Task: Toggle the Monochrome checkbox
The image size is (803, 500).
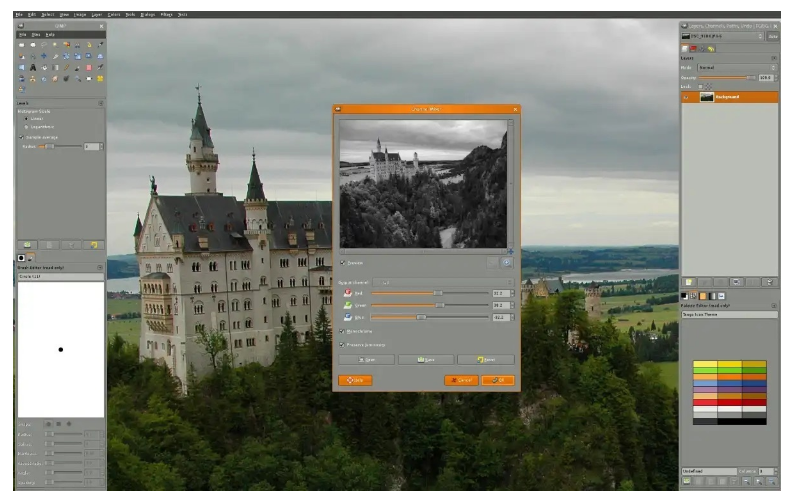Action: coord(342,331)
